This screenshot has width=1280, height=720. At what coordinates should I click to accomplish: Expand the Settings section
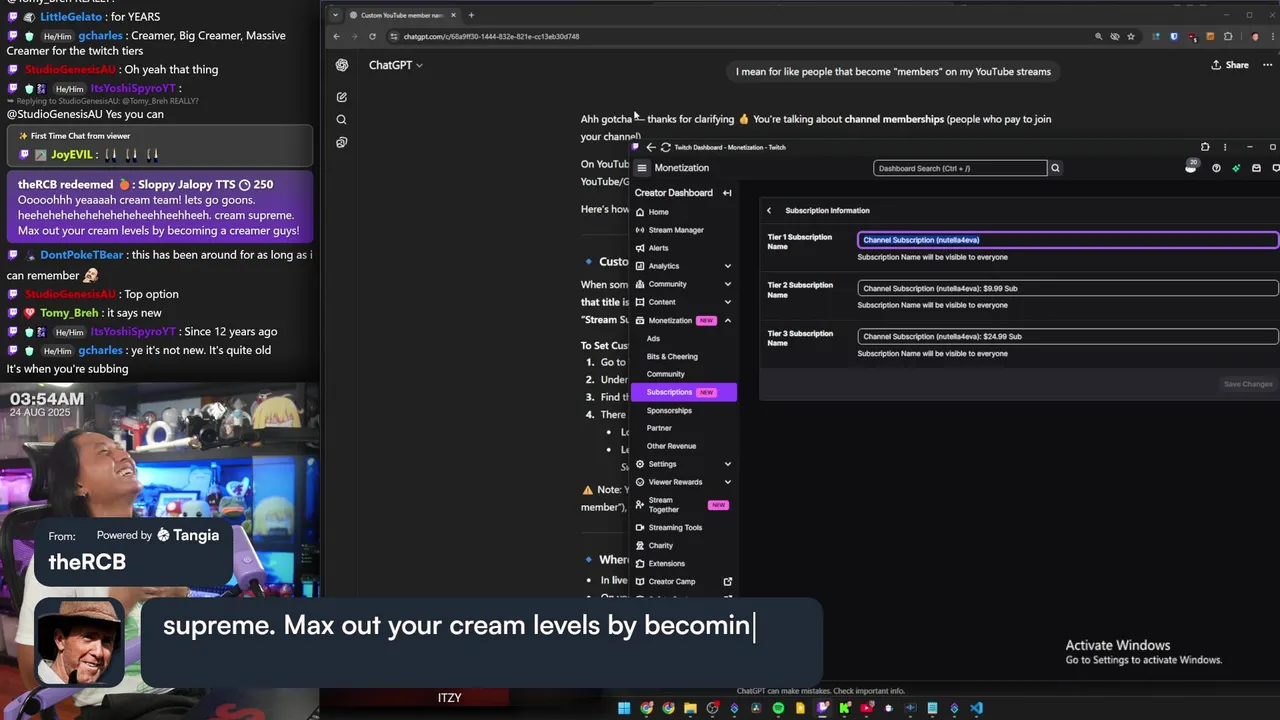click(x=685, y=464)
